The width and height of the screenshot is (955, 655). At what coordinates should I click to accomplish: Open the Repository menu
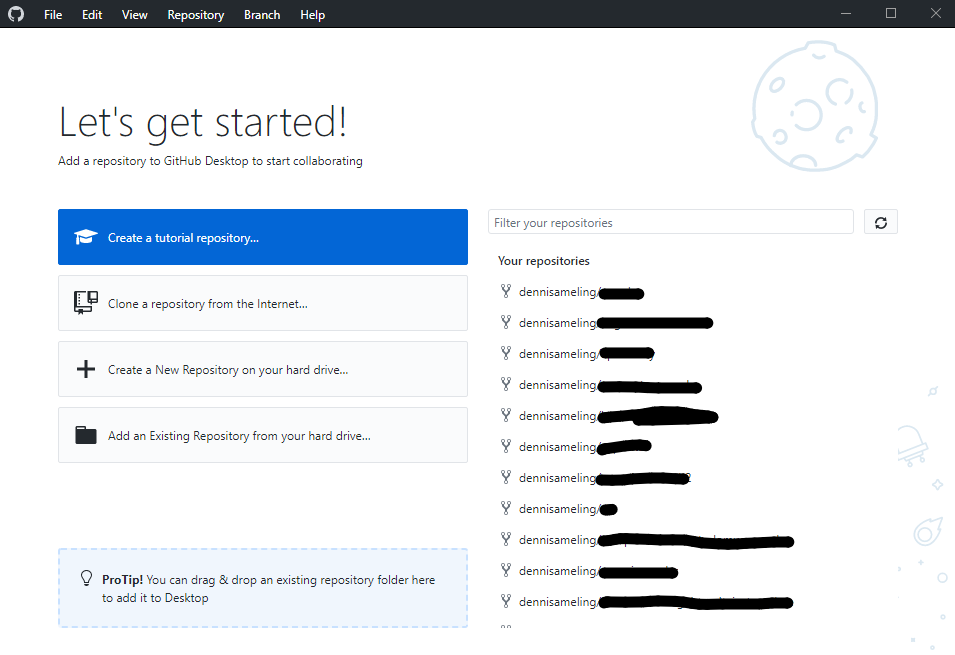point(196,15)
